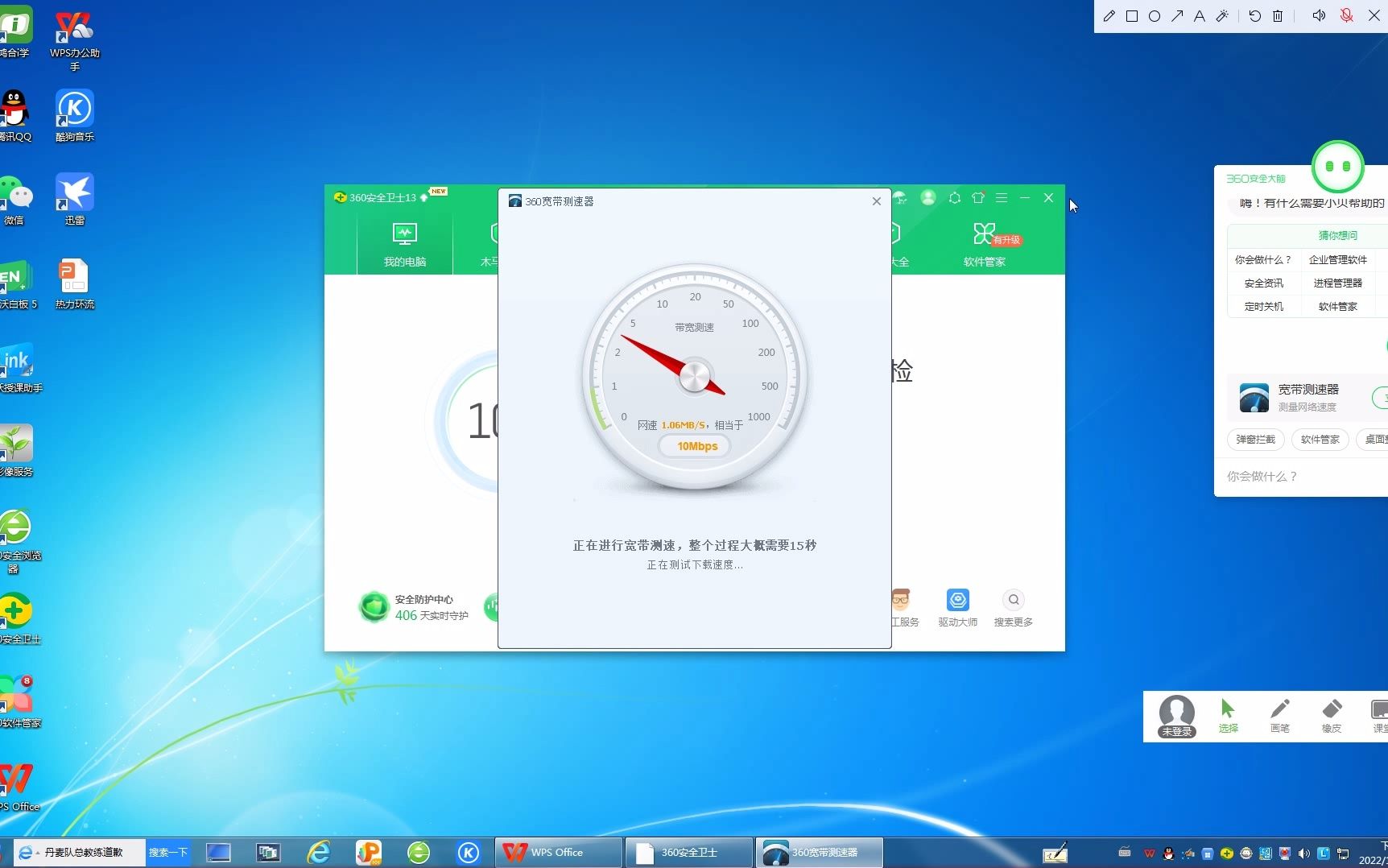
Task: Select 进程管理器 suggestion link
Action: pos(1337,283)
